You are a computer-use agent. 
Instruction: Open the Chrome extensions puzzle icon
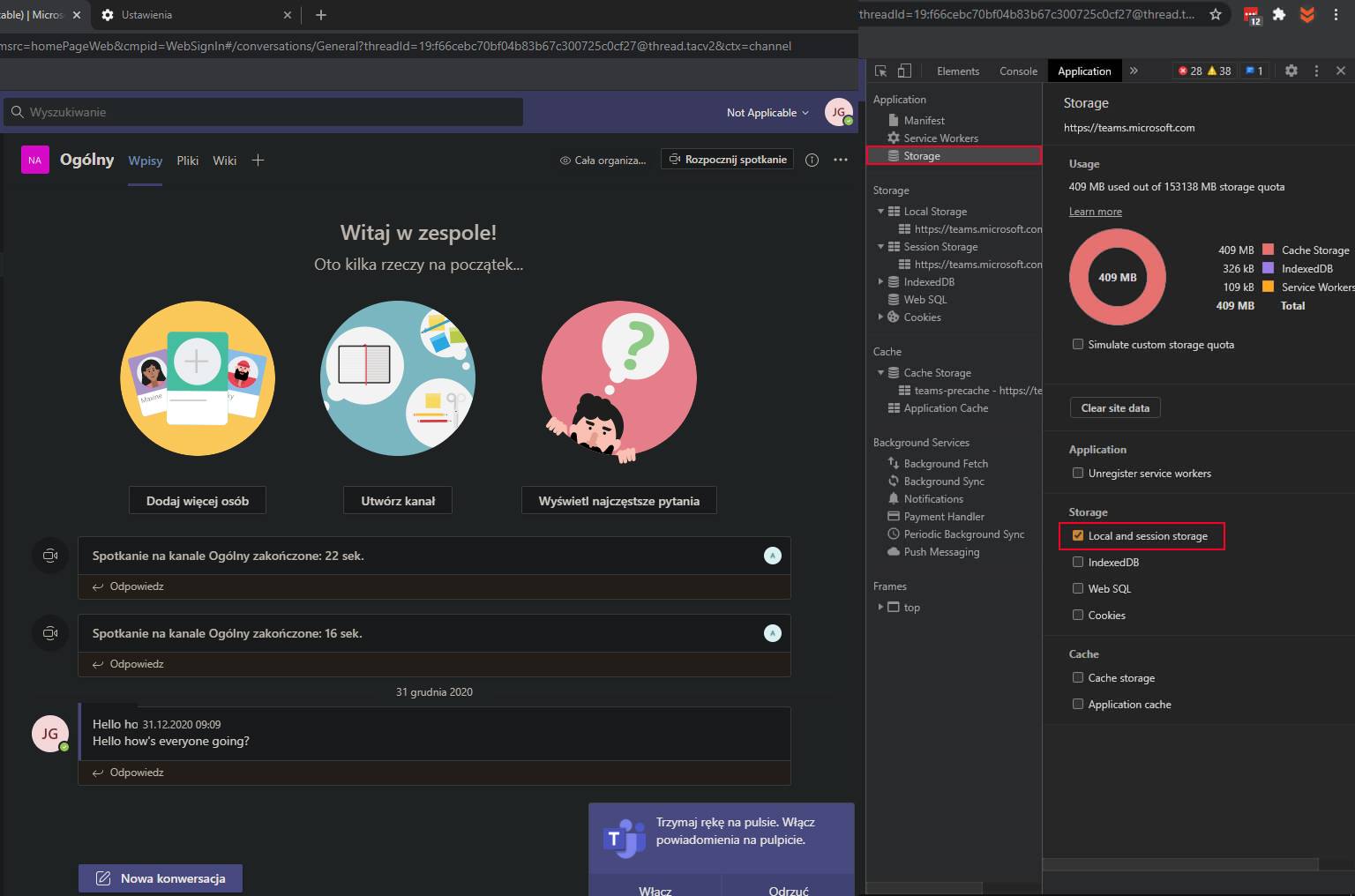1278,14
